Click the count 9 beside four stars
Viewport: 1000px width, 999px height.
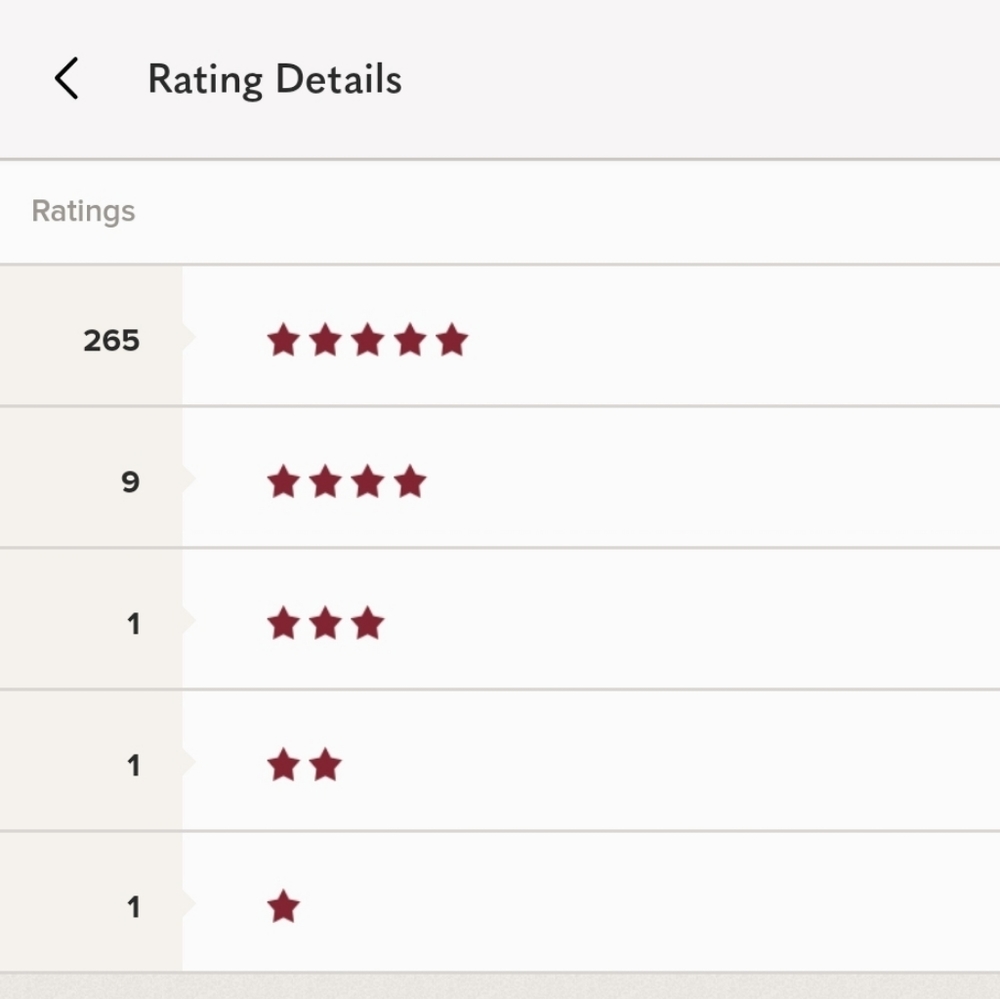tap(130, 483)
